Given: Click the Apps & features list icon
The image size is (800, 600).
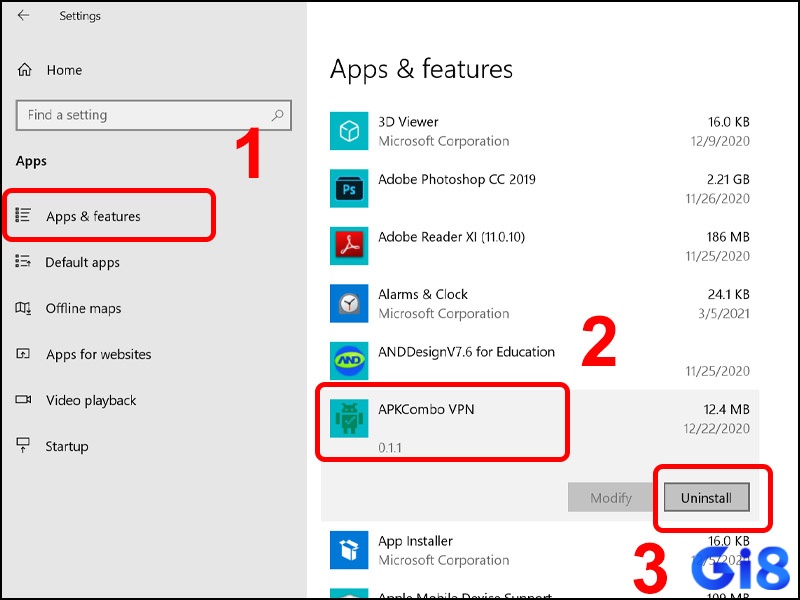Looking at the screenshot, I should 23,215.
